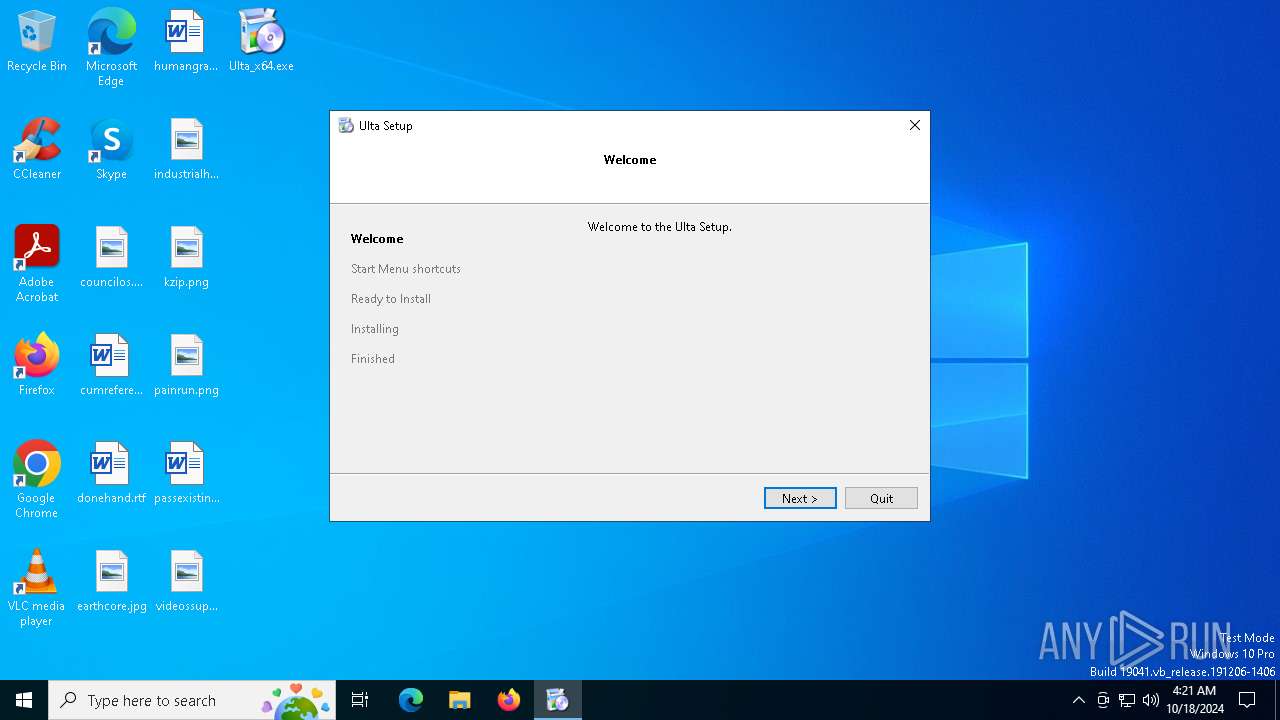Launch Microsoft Edge from desktop shortcut
1280x720 pixels.
[x=111, y=48]
